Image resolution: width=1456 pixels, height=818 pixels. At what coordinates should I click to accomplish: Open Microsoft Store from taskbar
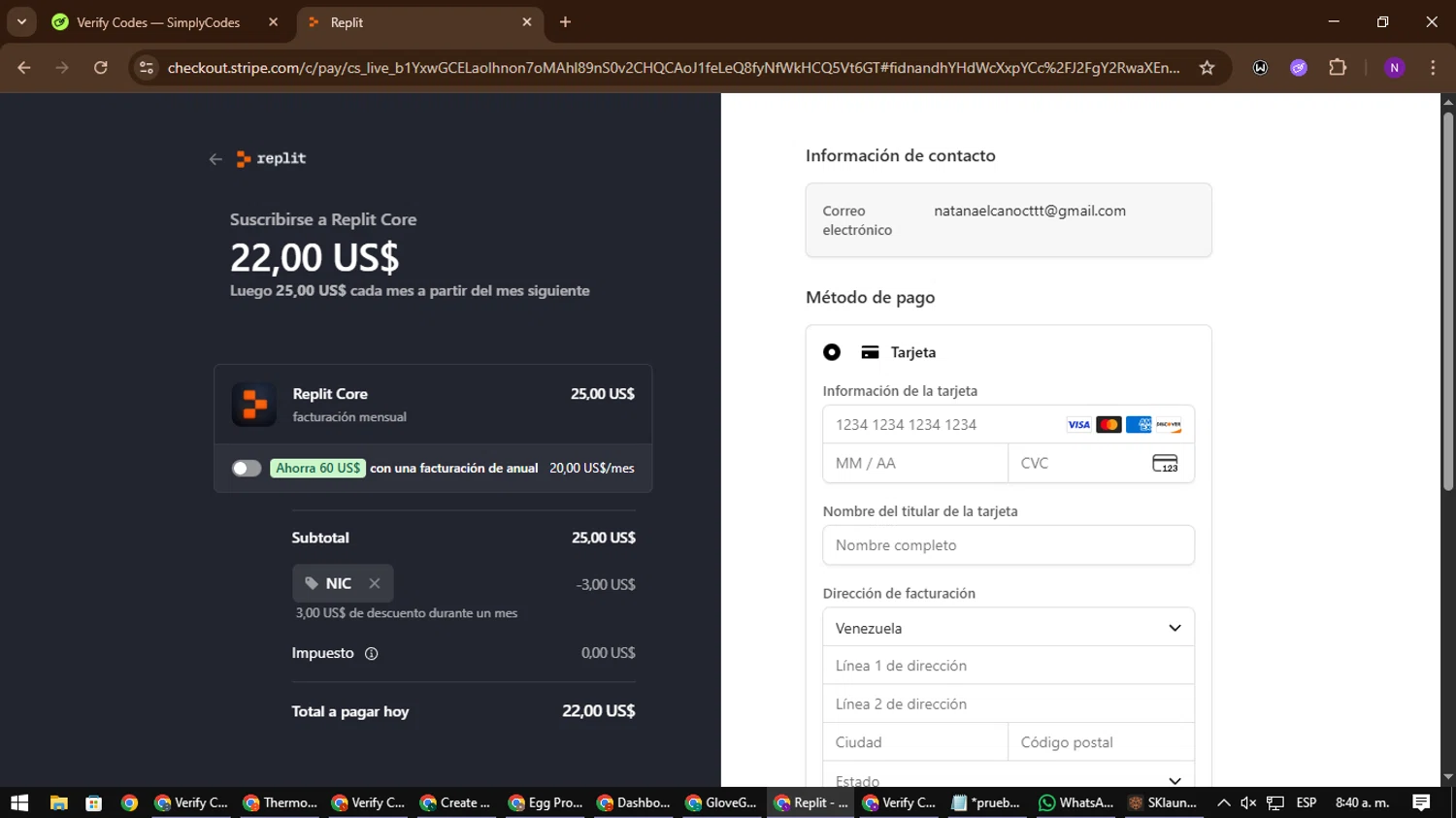(x=93, y=802)
